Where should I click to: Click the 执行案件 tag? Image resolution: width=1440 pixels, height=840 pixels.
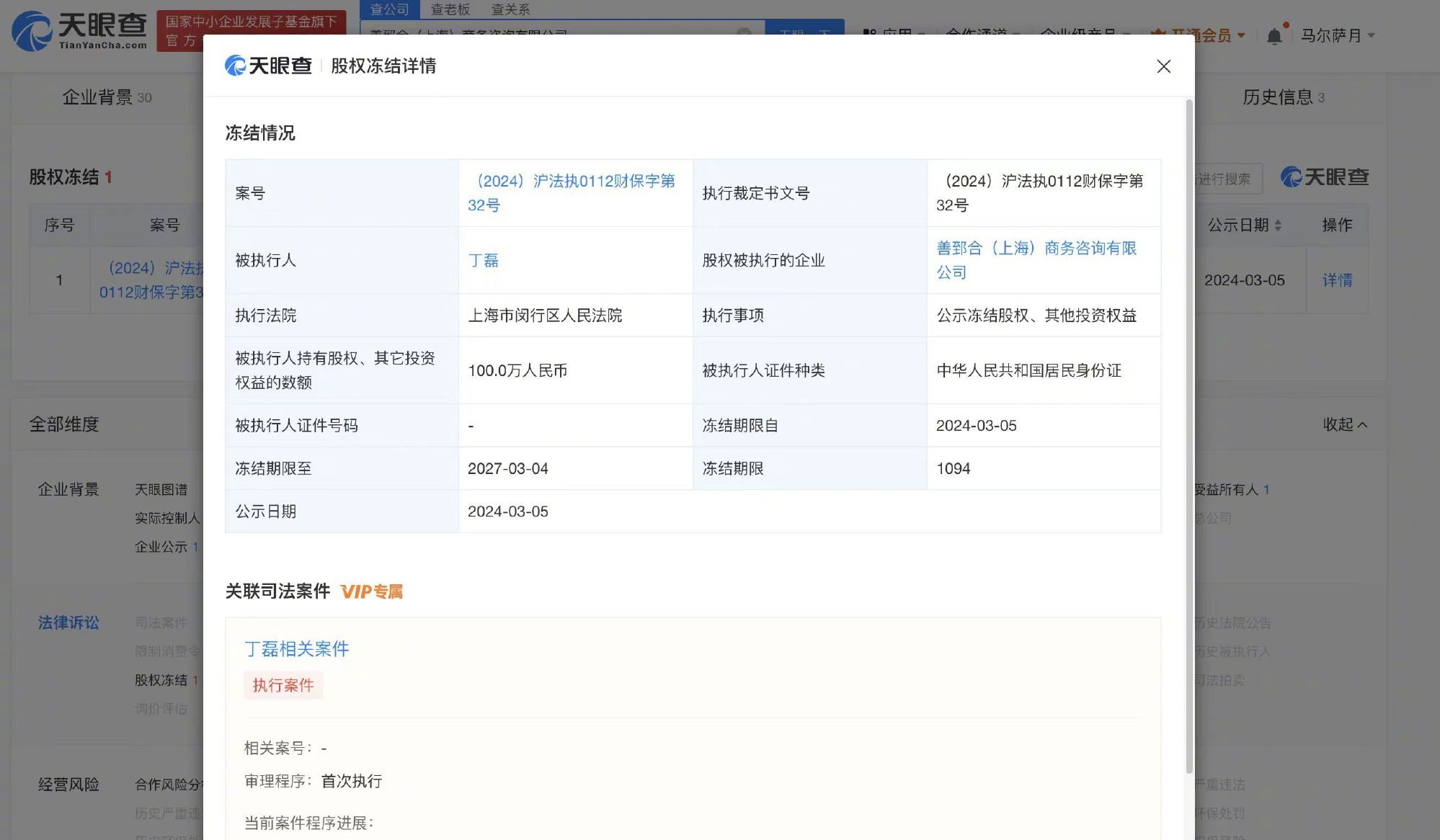click(x=283, y=685)
